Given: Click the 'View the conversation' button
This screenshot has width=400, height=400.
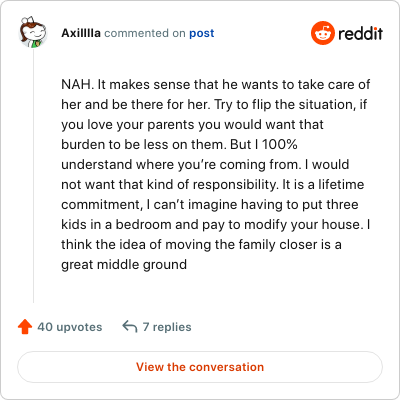Looking at the screenshot, I should 200,367.
